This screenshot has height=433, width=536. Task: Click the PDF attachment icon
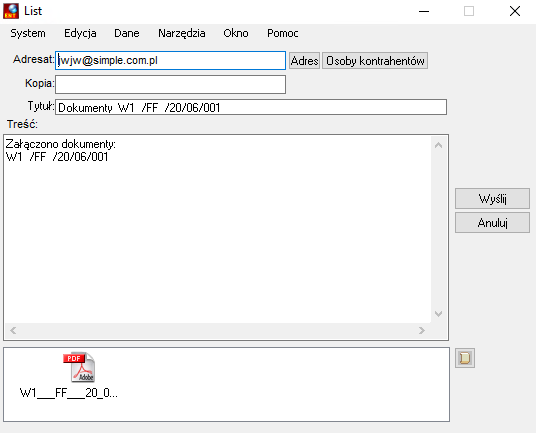click(79, 367)
